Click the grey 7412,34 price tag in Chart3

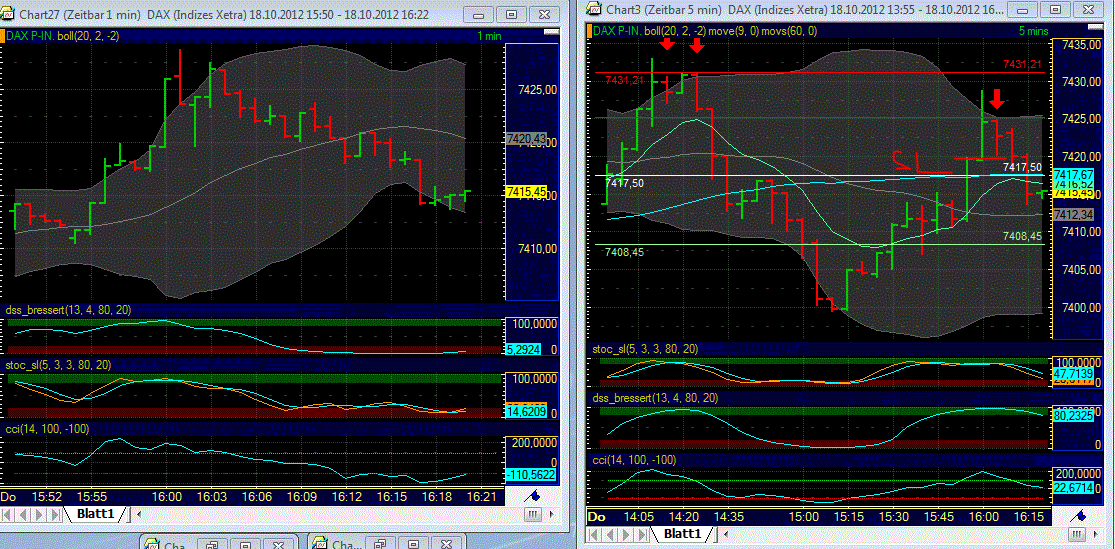click(x=1073, y=214)
